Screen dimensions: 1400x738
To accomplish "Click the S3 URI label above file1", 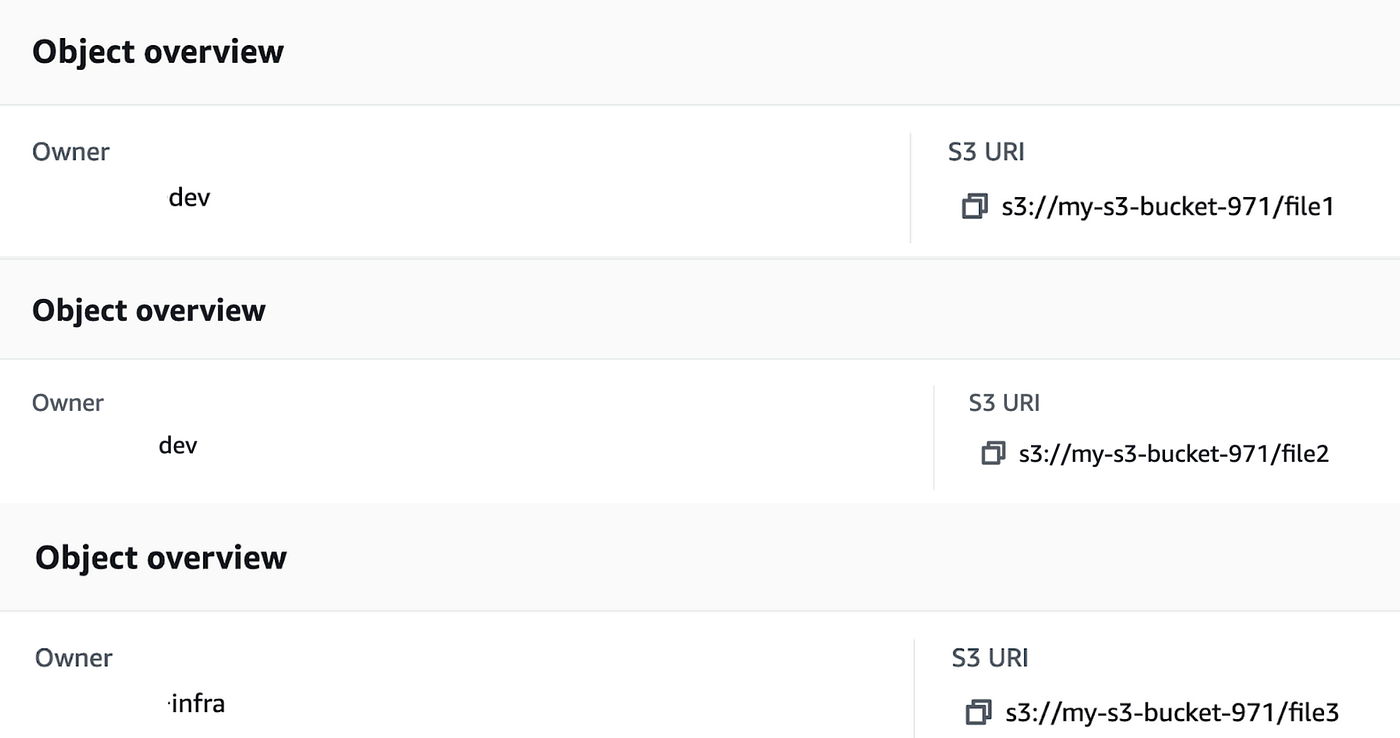I will pos(986,152).
